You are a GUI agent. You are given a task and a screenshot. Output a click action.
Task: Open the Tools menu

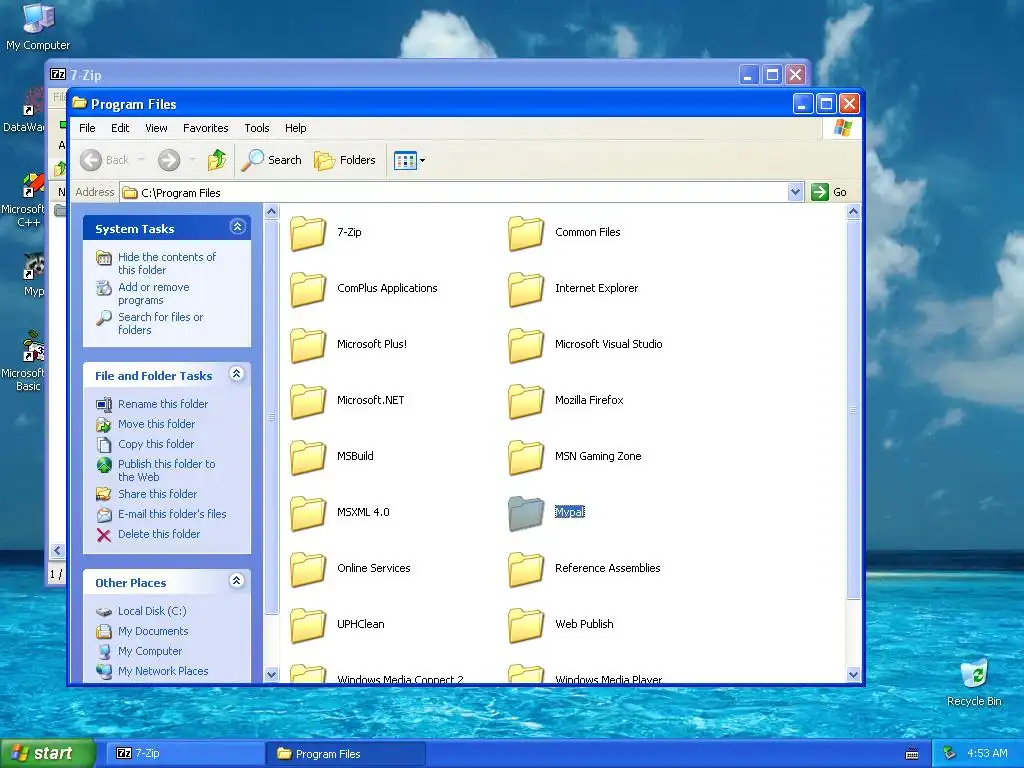[257, 128]
